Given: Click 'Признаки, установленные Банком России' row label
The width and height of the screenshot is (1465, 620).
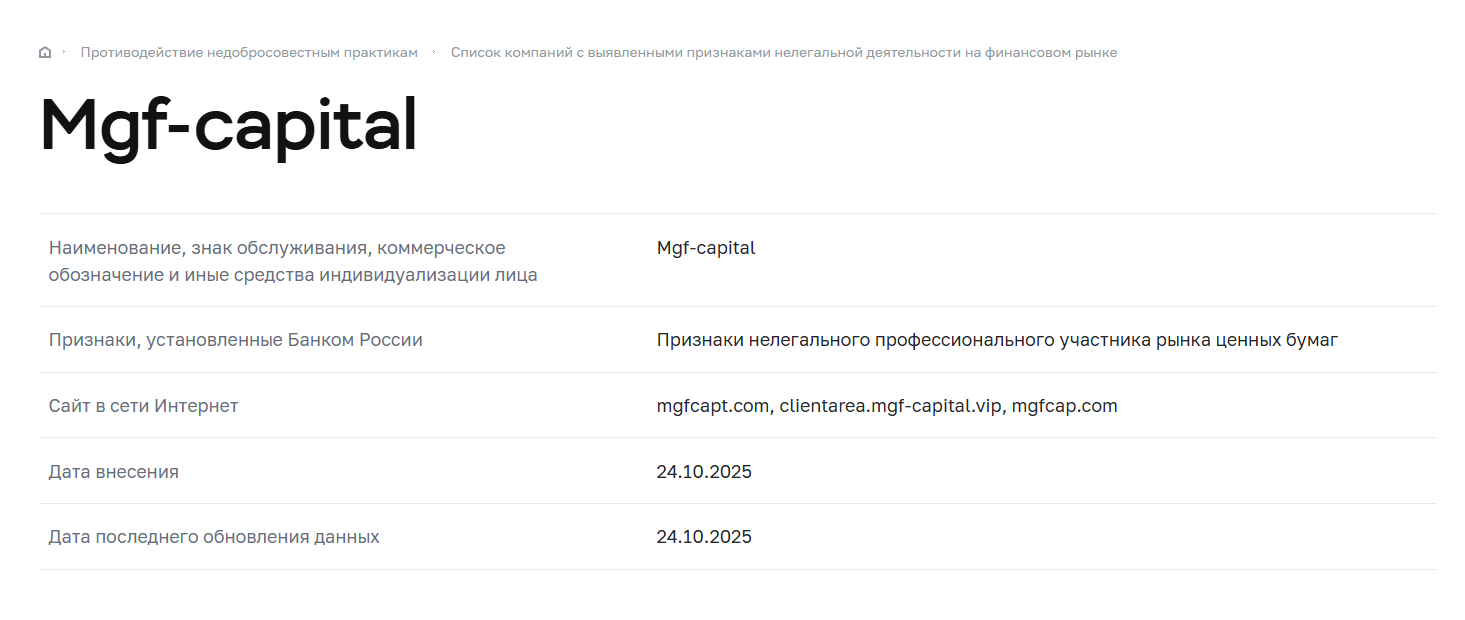Looking at the screenshot, I should point(235,340).
